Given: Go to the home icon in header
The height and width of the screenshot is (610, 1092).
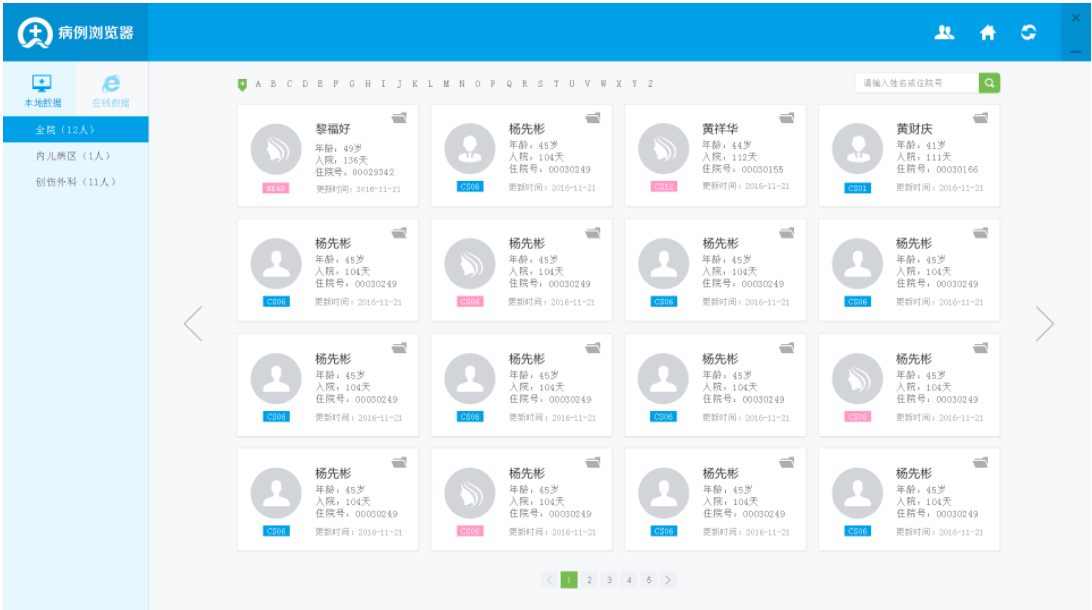Looking at the screenshot, I should pos(988,32).
